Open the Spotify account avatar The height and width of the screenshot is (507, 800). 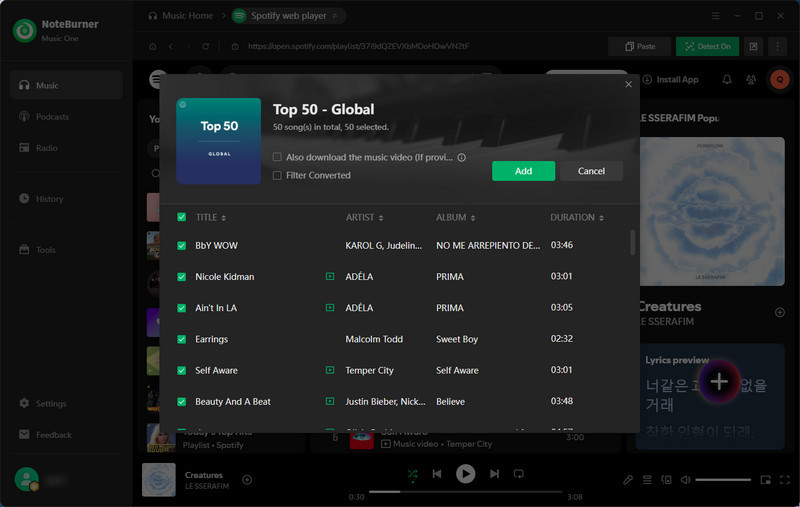[780, 80]
